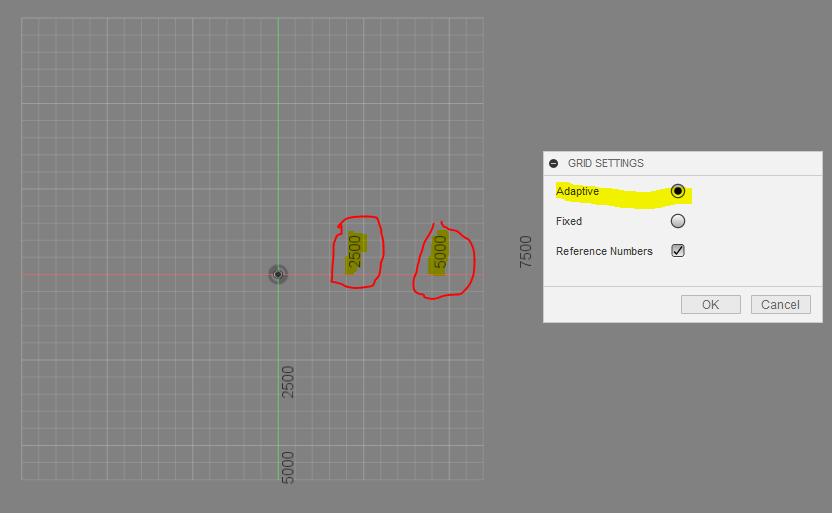Click the Reference Numbers label

point(604,251)
